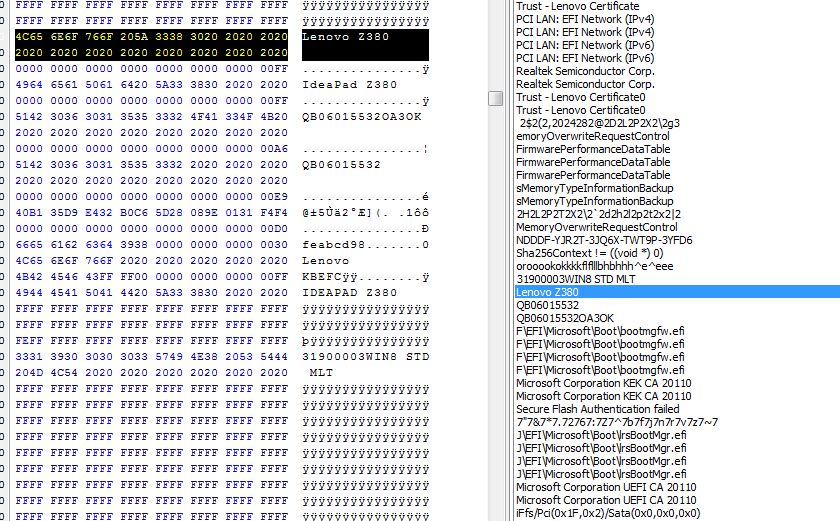Click the vertical scrollbar thumb of hex pane

coord(496,99)
